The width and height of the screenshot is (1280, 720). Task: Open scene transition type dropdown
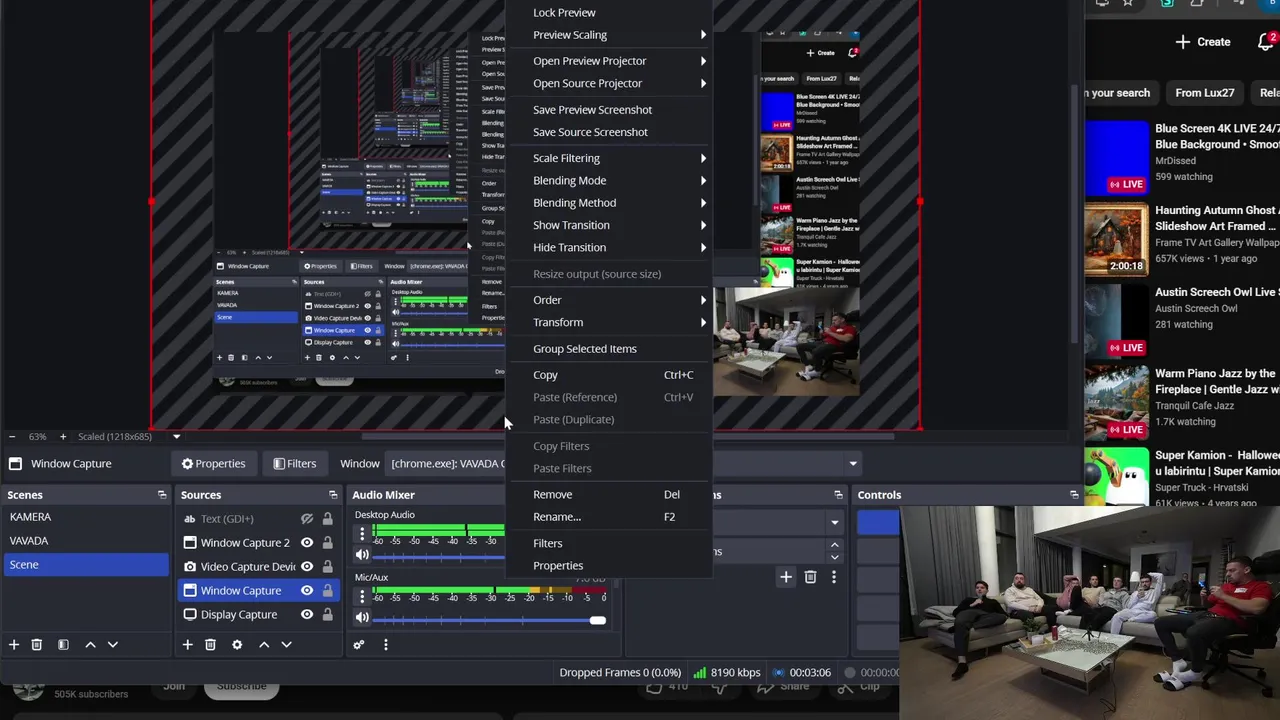834,522
